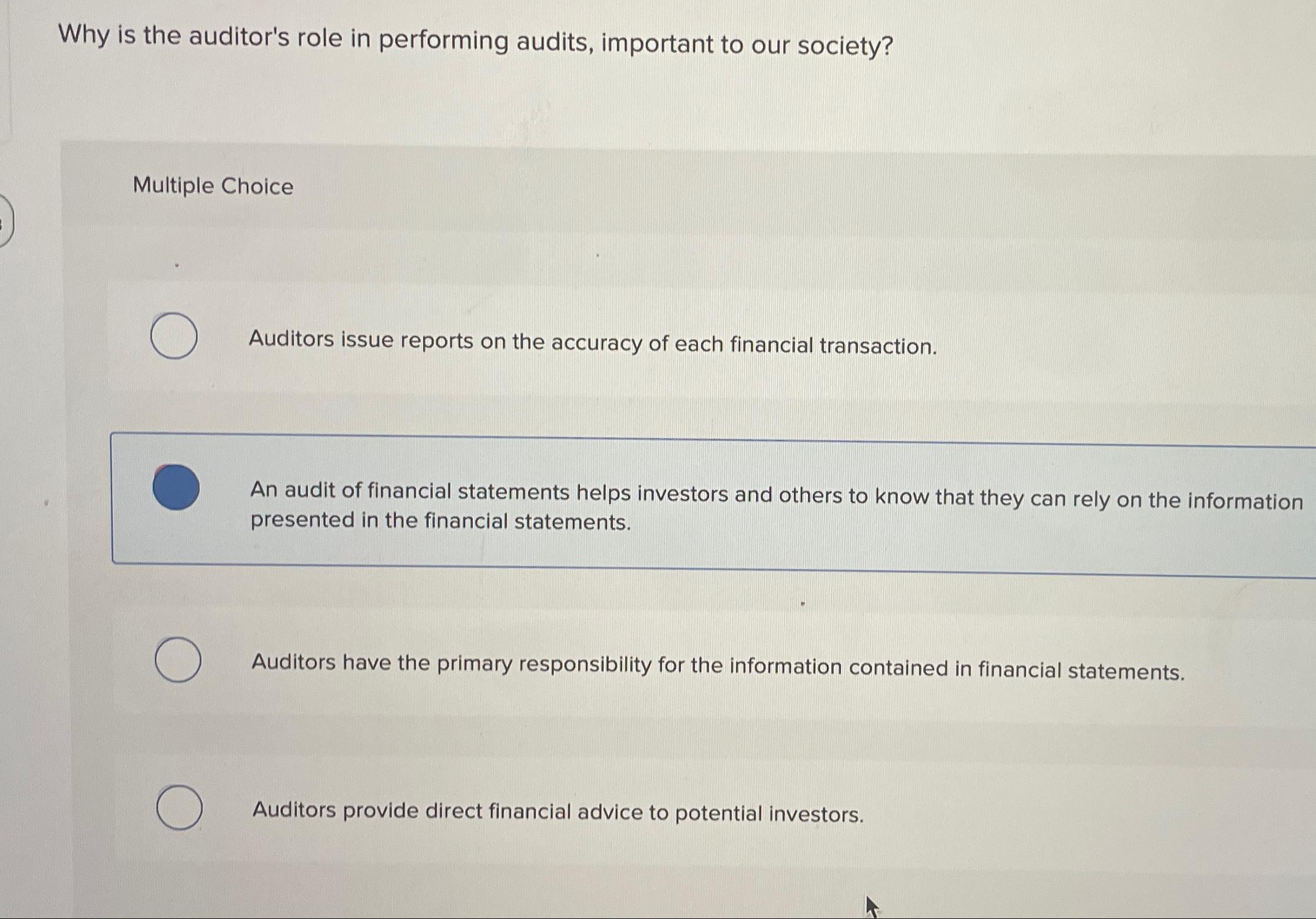Click the second line of the selected answer
The height and width of the screenshot is (919, 1316).
pos(441,520)
